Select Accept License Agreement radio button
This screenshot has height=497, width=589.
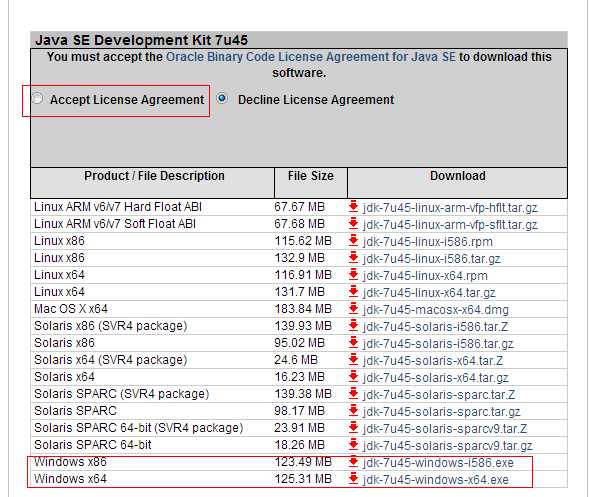pos(38,99)
